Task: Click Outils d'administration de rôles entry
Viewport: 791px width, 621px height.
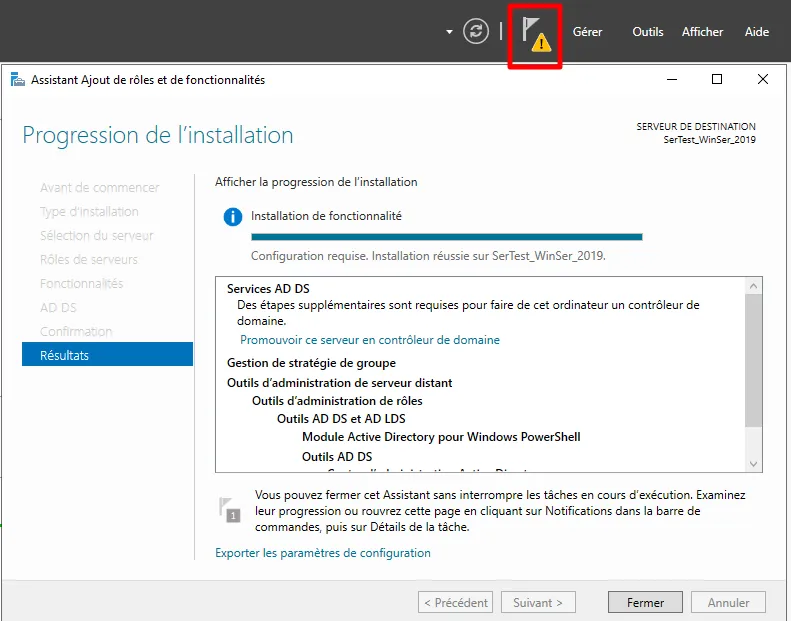Action: tap(337, 401)
